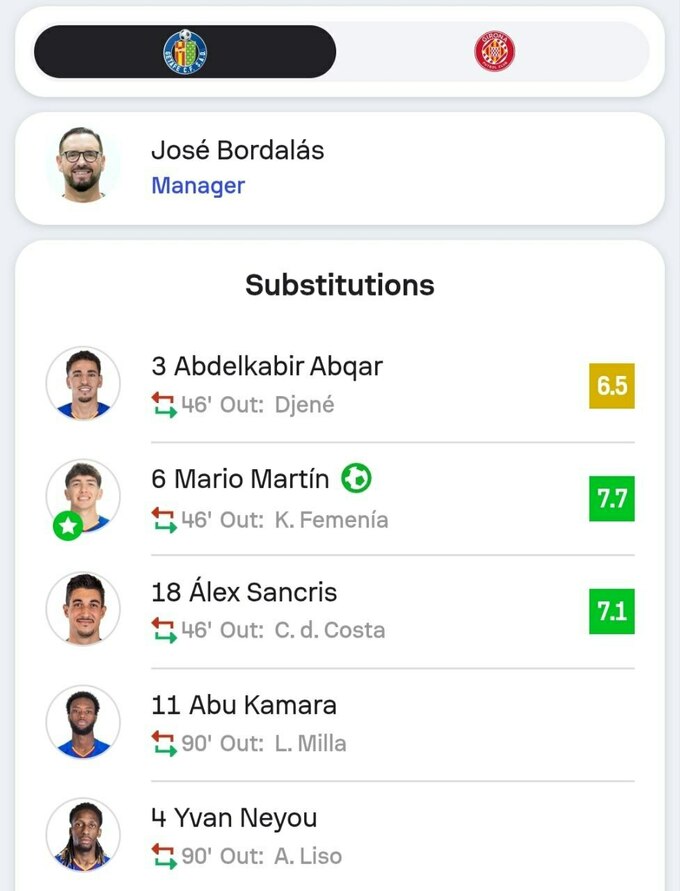Select the 11 Abu Kamara row

coord(340,723)
